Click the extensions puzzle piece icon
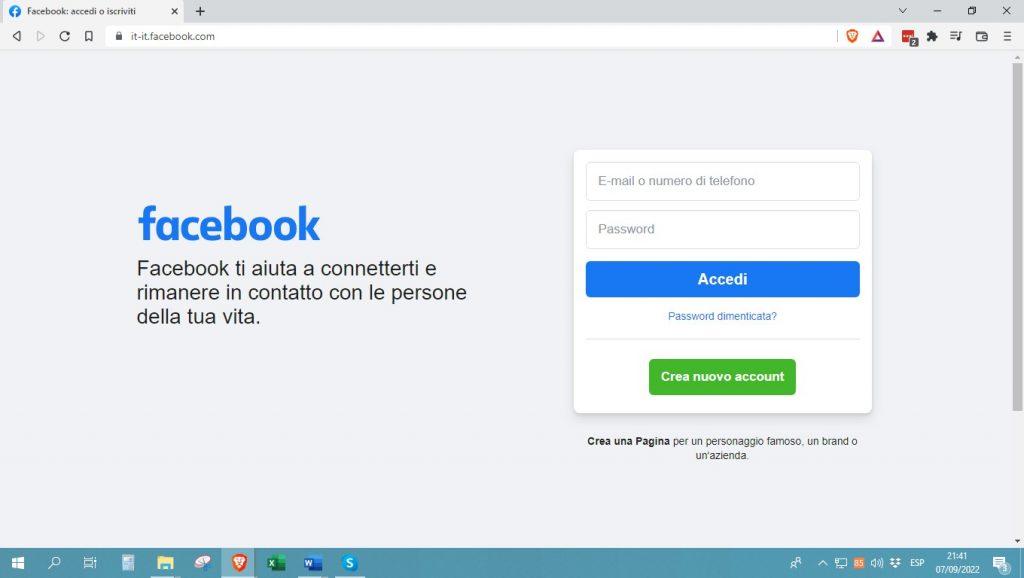The height and width of the screenshot is (578, 1024). click(930, 35)
